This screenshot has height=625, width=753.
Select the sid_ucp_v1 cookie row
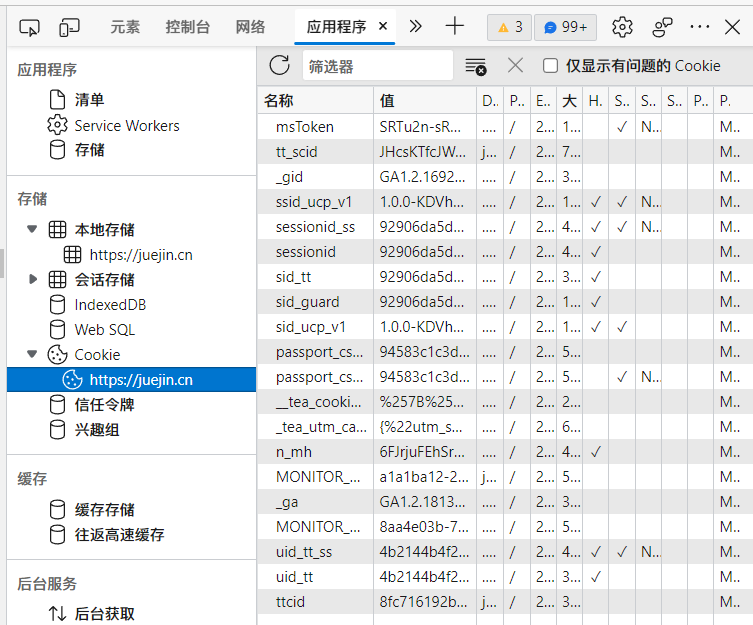click(505, 327)
